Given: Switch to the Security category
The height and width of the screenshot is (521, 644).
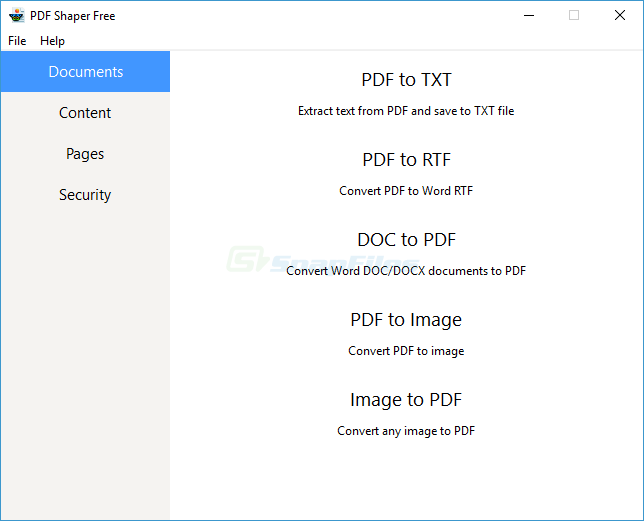Looking at the screenshot, I should 85,195.
